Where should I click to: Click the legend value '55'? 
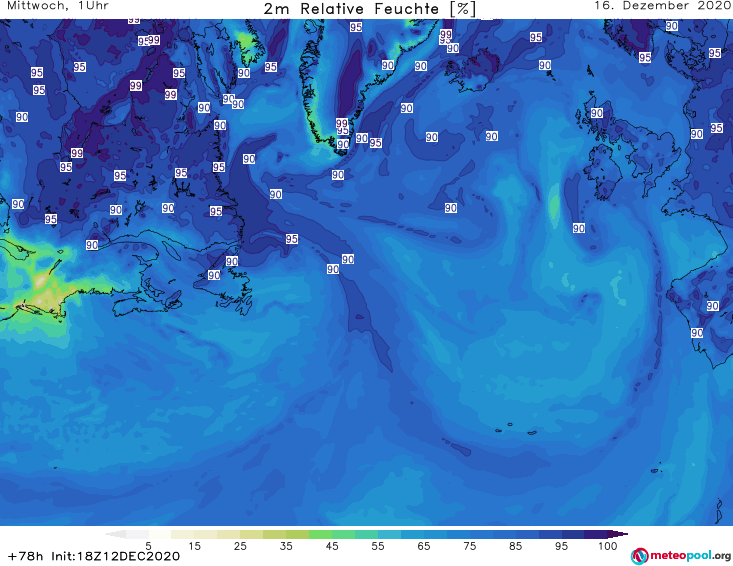378,545
